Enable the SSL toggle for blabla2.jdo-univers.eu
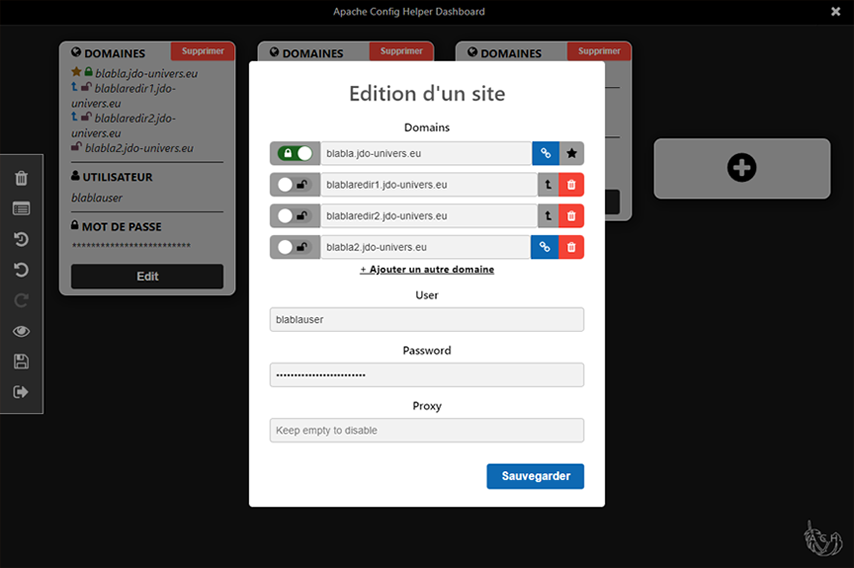This screenshot has width=854, height=568. click(x=295, y=247)
